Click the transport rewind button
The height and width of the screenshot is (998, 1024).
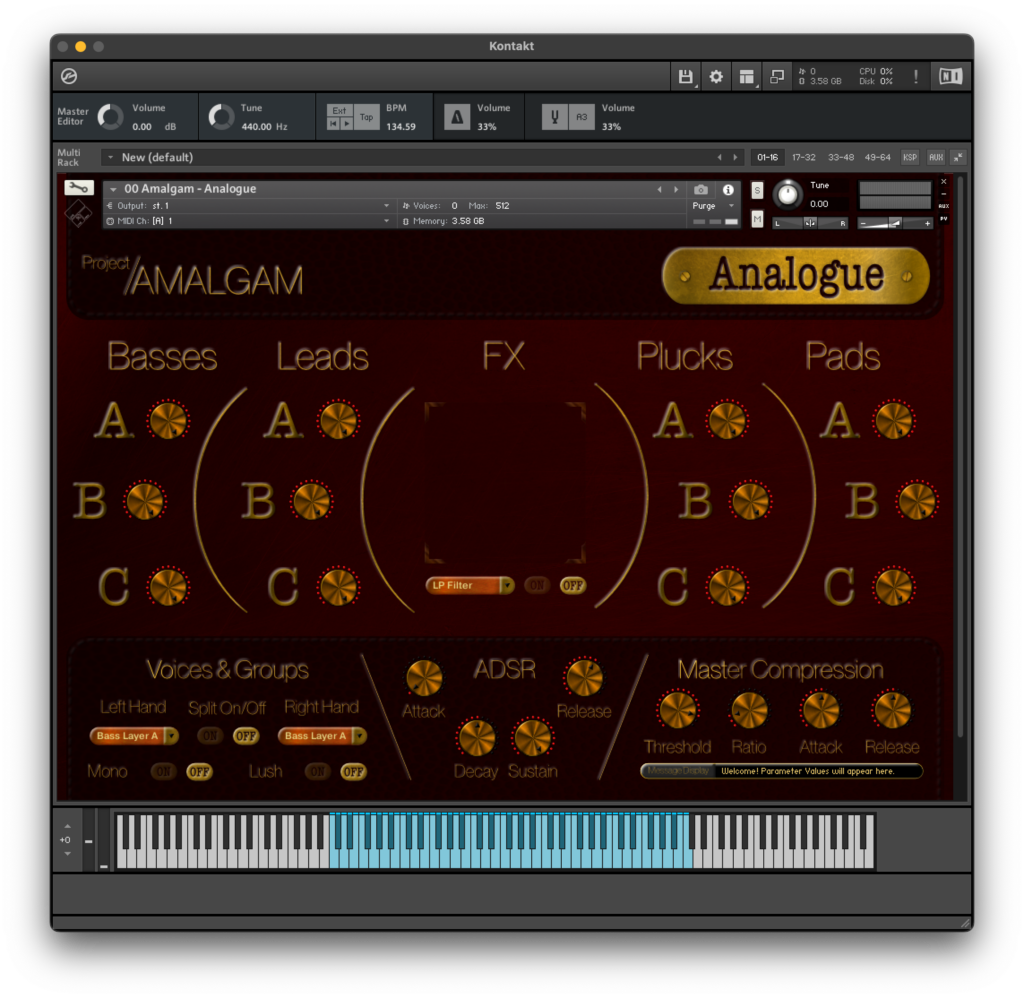333,124
